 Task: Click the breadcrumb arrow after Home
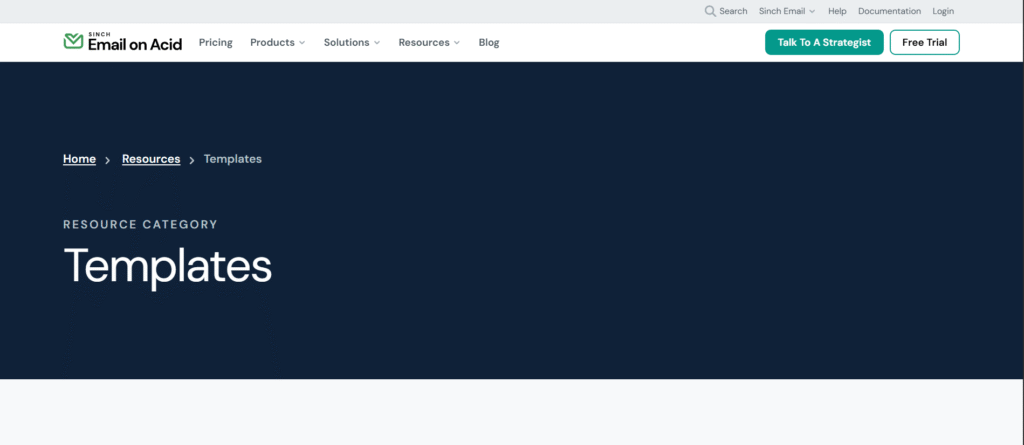point(108,160)
